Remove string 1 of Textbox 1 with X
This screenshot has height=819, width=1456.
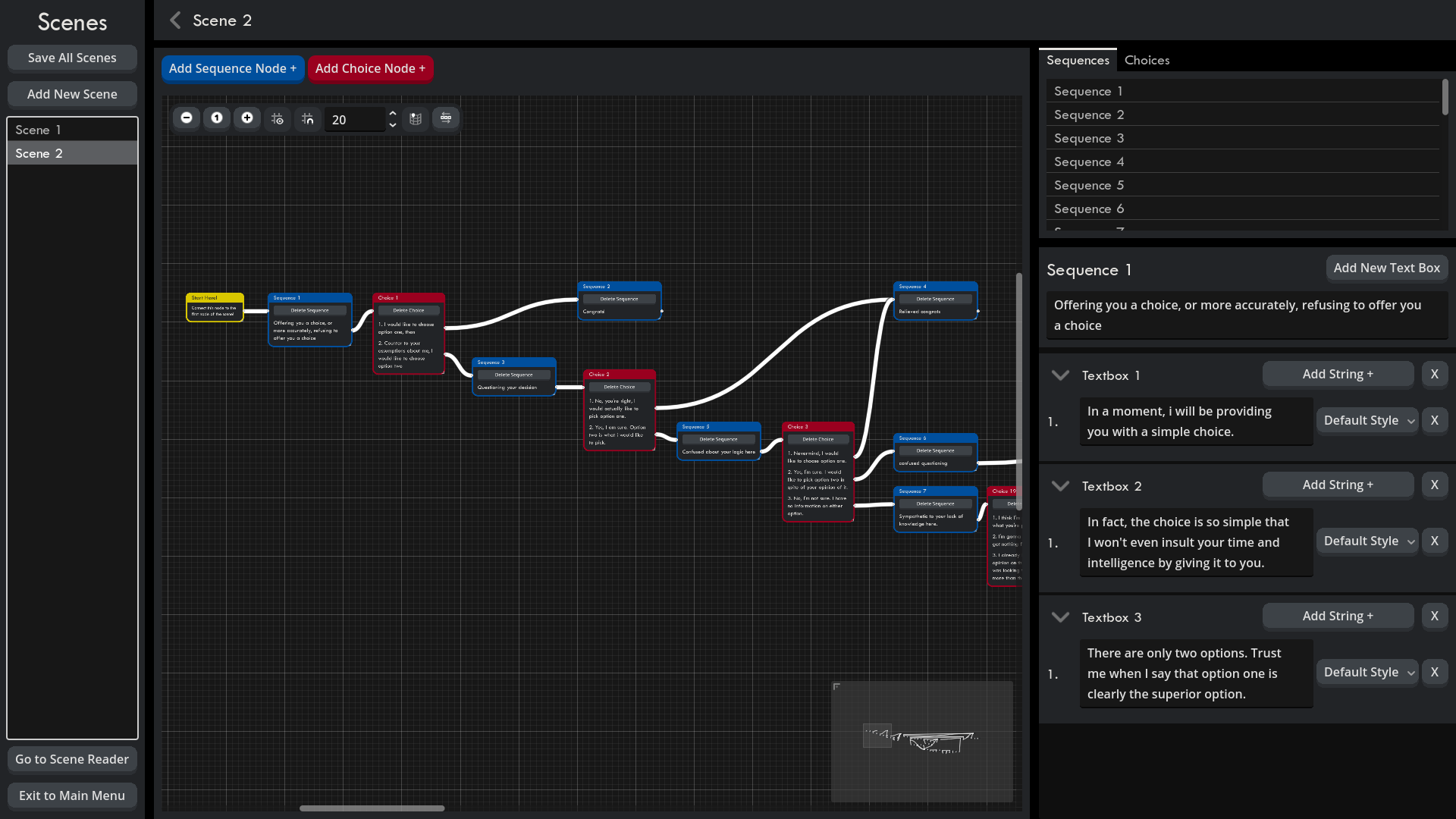tap(1434, 420)
